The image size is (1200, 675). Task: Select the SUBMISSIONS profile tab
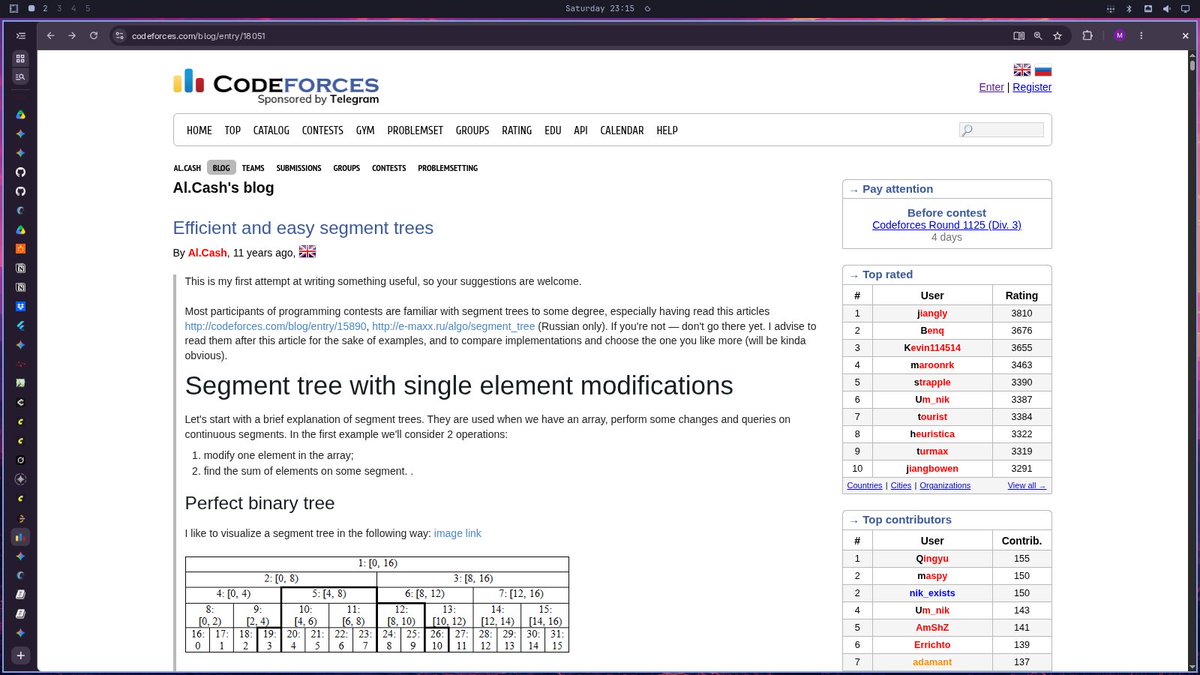point(299,168)
